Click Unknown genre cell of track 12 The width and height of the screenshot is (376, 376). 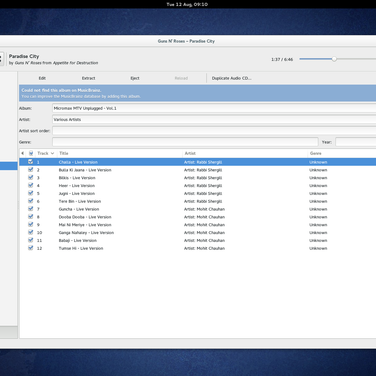click(x=318, y=248)
